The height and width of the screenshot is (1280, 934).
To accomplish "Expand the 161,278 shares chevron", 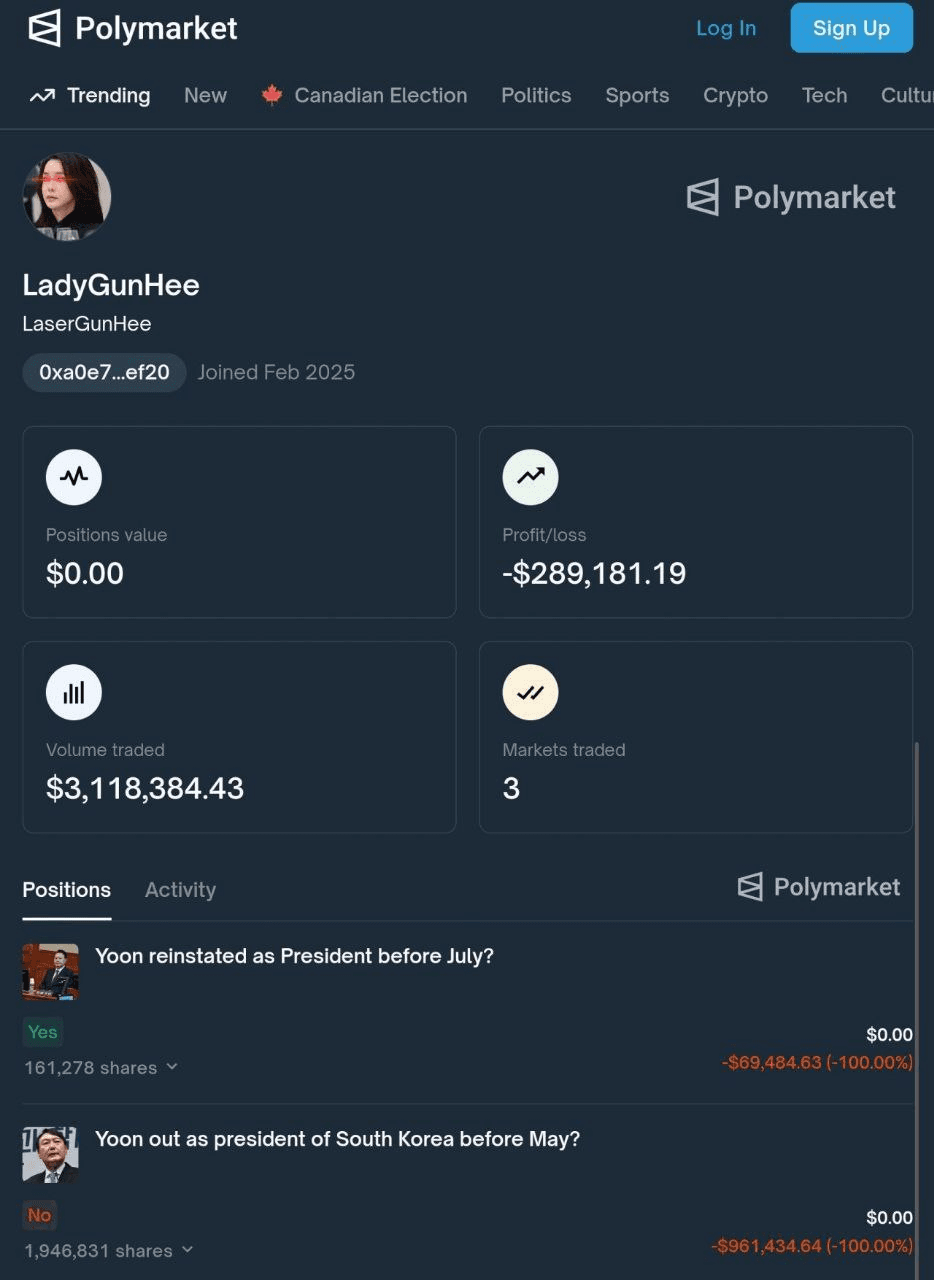I will [172, 1067].
